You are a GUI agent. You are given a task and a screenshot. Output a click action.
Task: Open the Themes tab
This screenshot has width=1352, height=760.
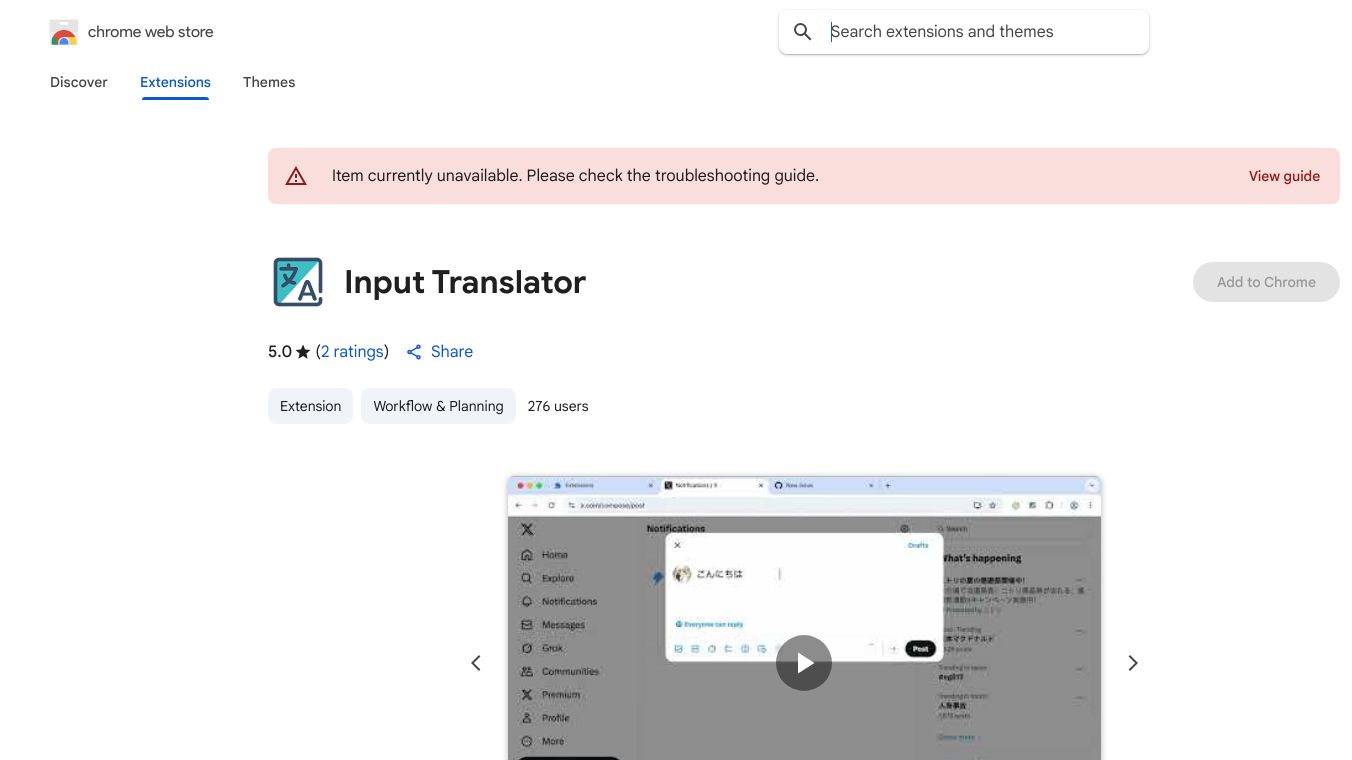pyautogui.click(x=269, y=82)
